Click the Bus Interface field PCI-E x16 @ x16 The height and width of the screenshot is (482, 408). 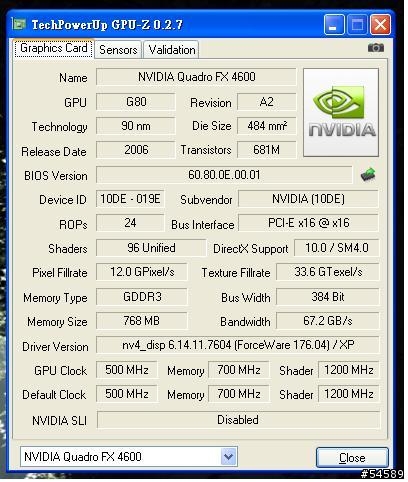pos(308,223)
